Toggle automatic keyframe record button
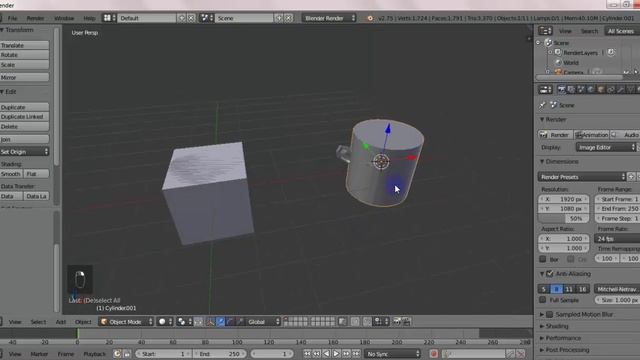Screen dimensions: 640x360 click(x=433, y=354)
